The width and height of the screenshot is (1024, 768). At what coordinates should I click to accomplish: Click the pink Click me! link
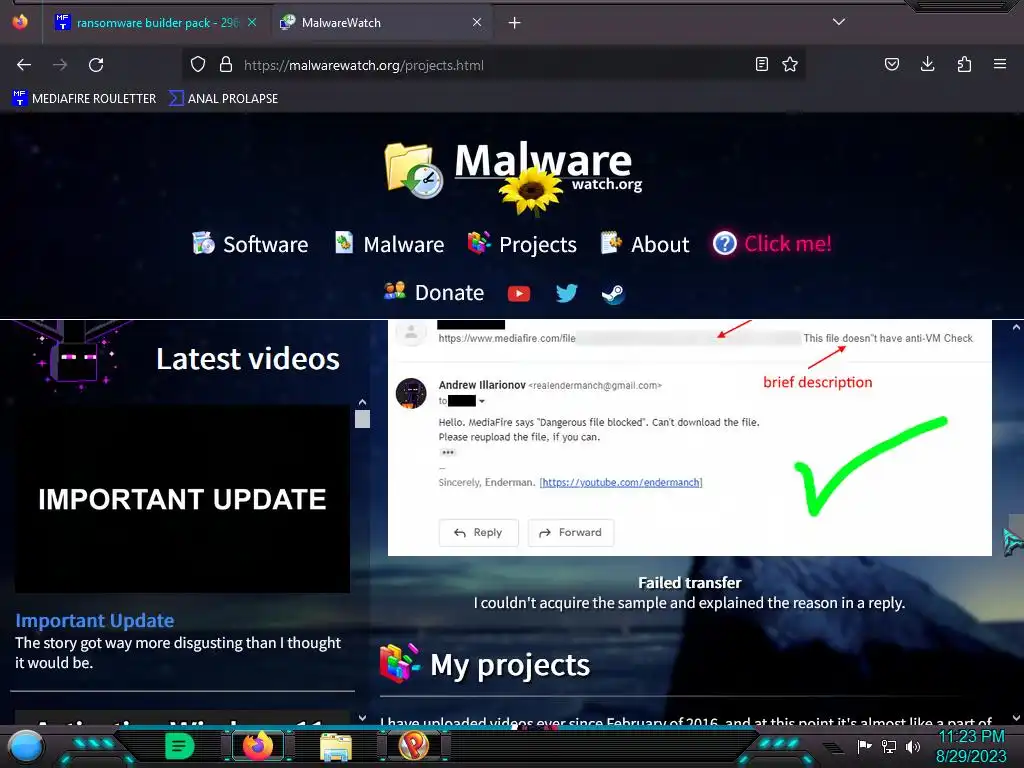(x=773, y=244)
